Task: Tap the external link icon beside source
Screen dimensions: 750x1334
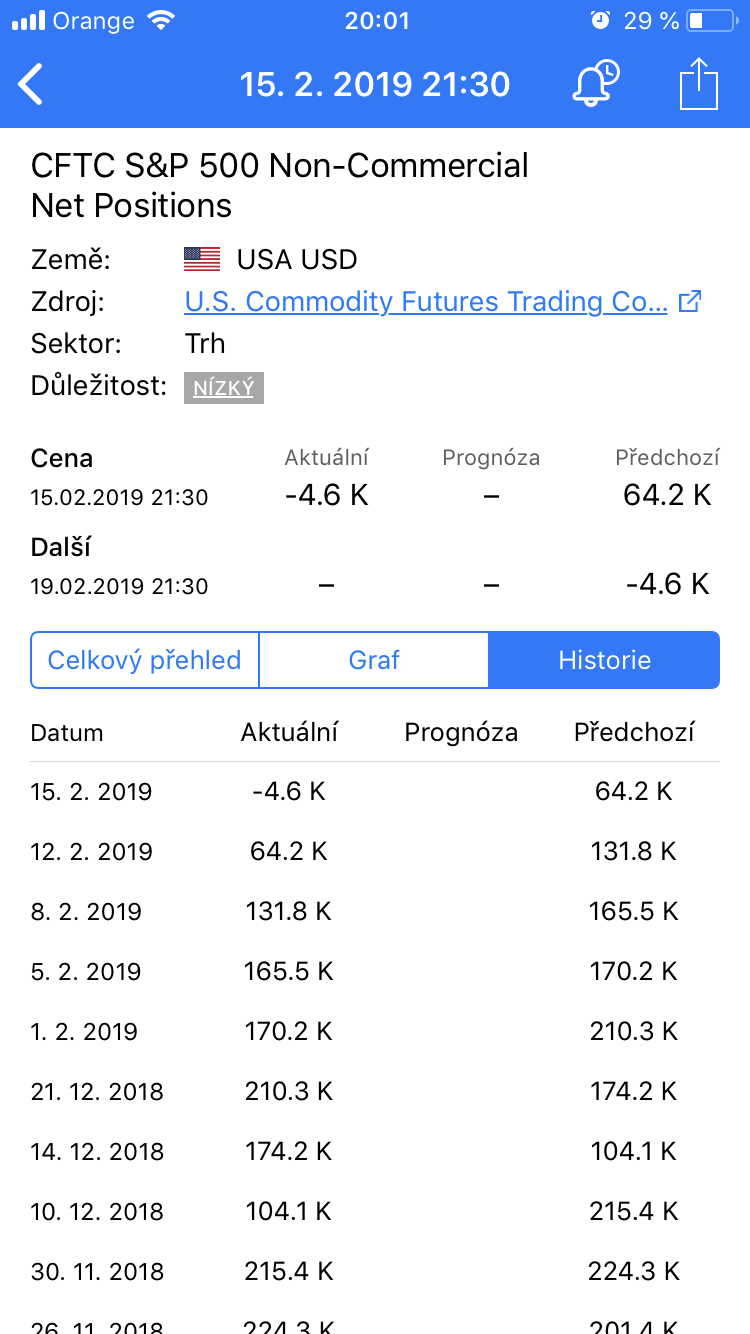Action: coord(690,301)
